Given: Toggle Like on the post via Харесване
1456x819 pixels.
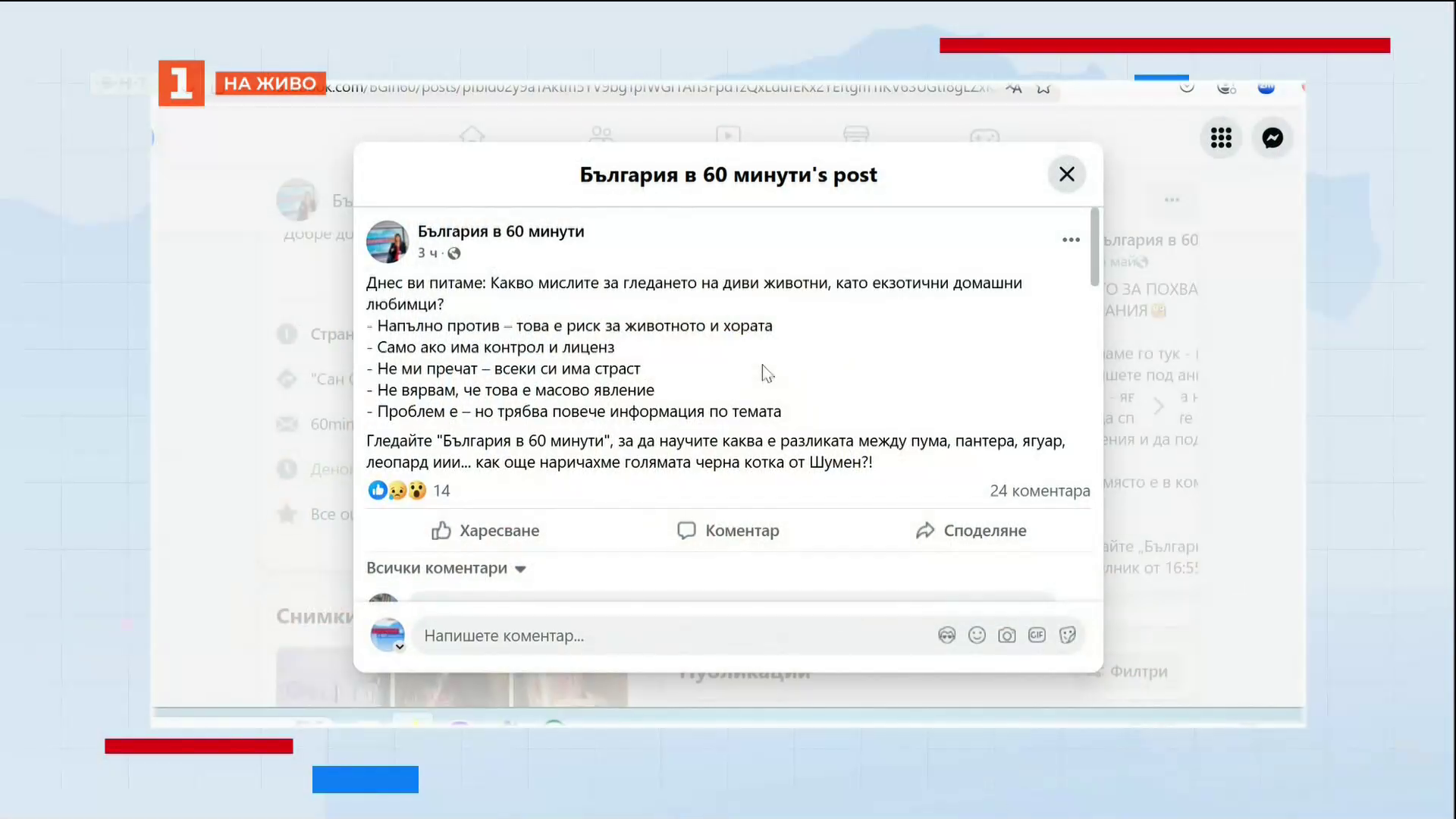Looking at the screenshot, I should point(485,530).
